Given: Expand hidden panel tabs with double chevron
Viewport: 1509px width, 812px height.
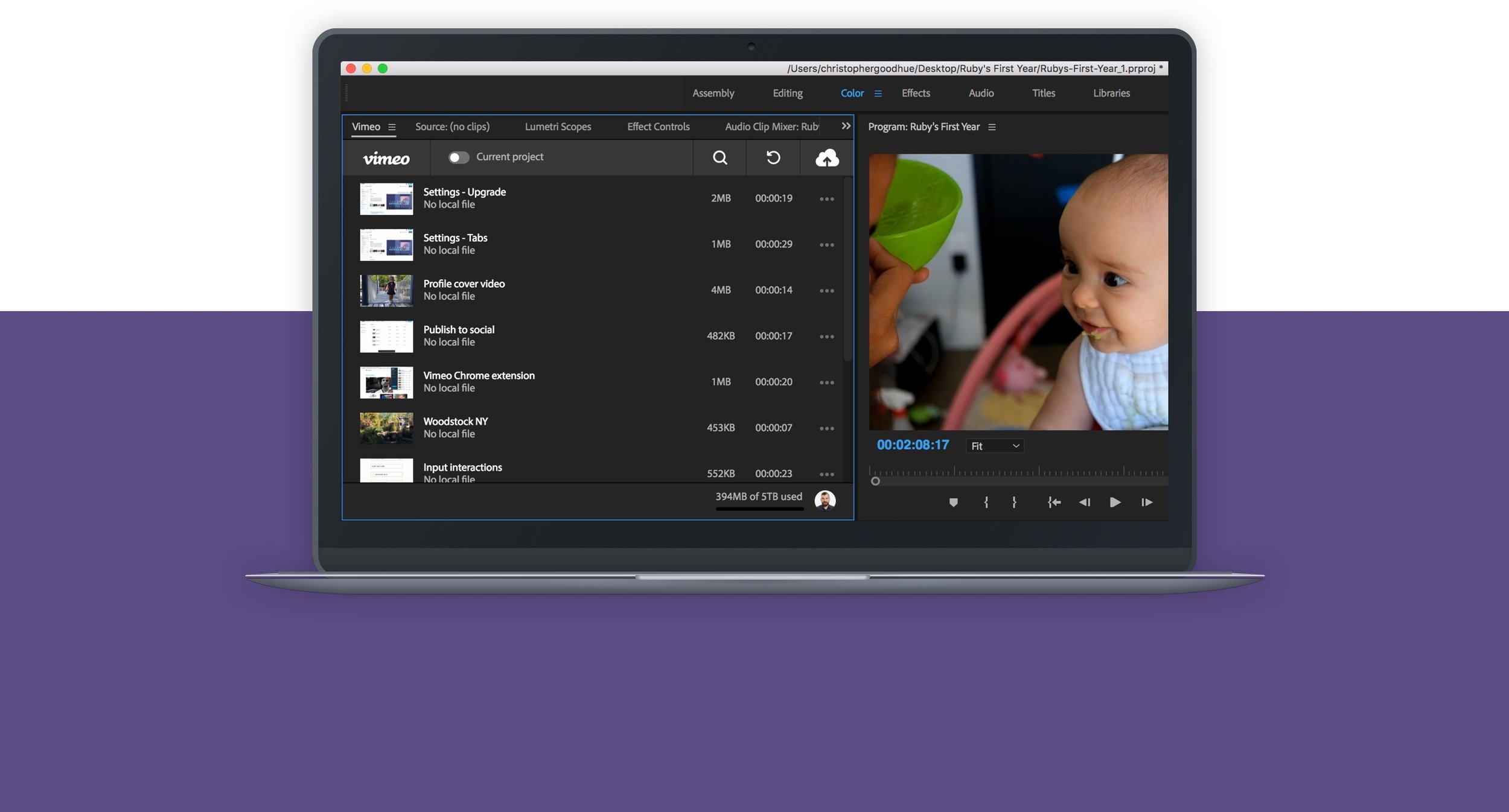Looking at the screenshot, I should [x=846, y=126].
